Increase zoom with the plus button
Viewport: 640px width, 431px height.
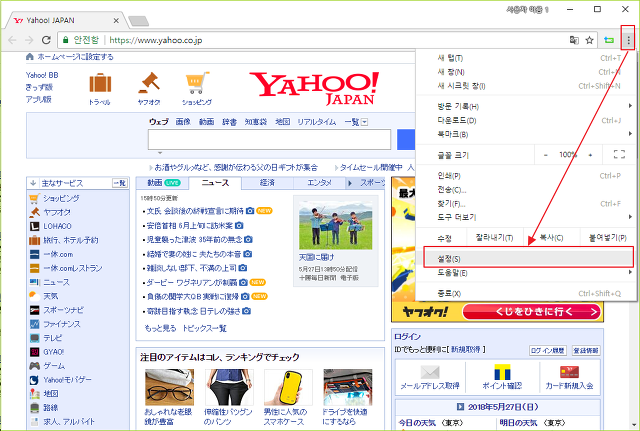[x=590, y=155]
